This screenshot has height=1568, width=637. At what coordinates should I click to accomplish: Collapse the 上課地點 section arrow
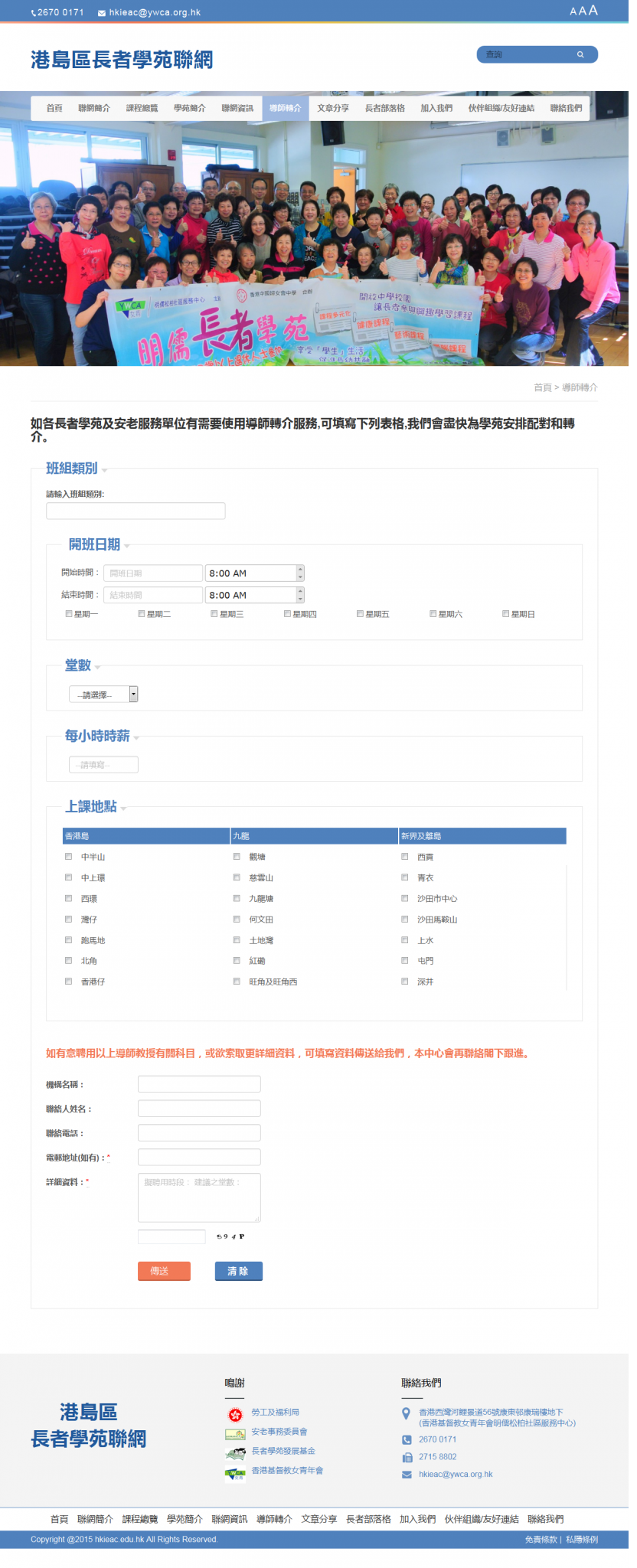(x=123, y=808)
